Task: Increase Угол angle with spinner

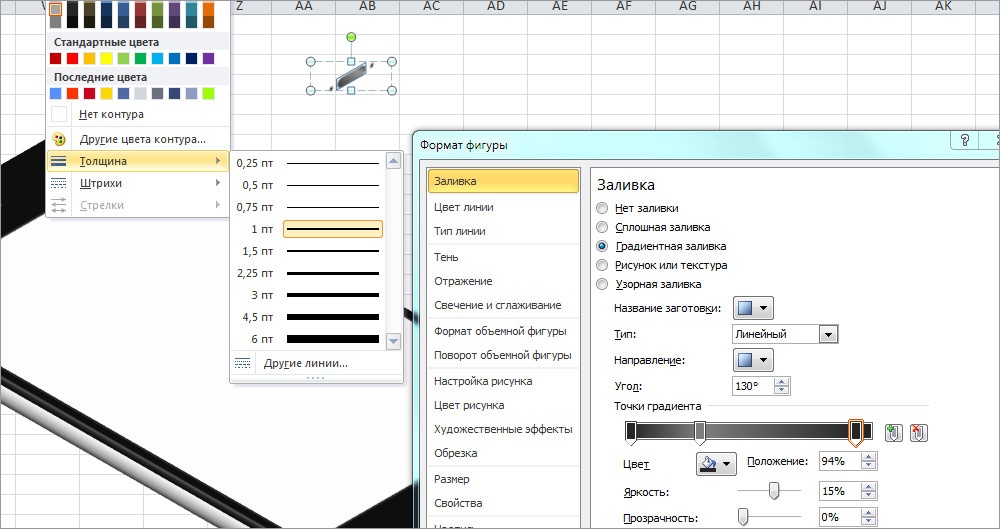Action: point(782,382)
